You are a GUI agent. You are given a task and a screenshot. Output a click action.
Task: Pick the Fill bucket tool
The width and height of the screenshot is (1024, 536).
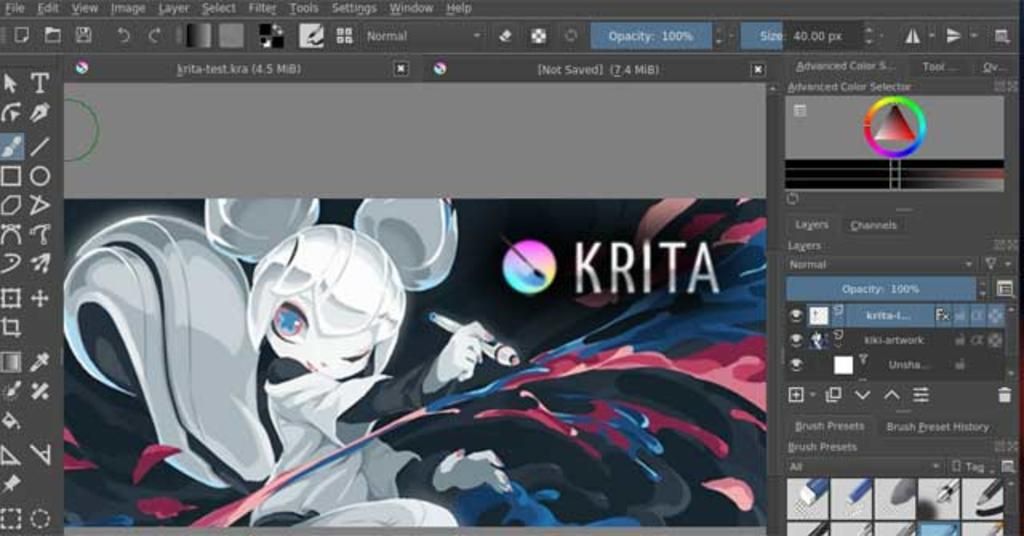(x=11, y=421)
